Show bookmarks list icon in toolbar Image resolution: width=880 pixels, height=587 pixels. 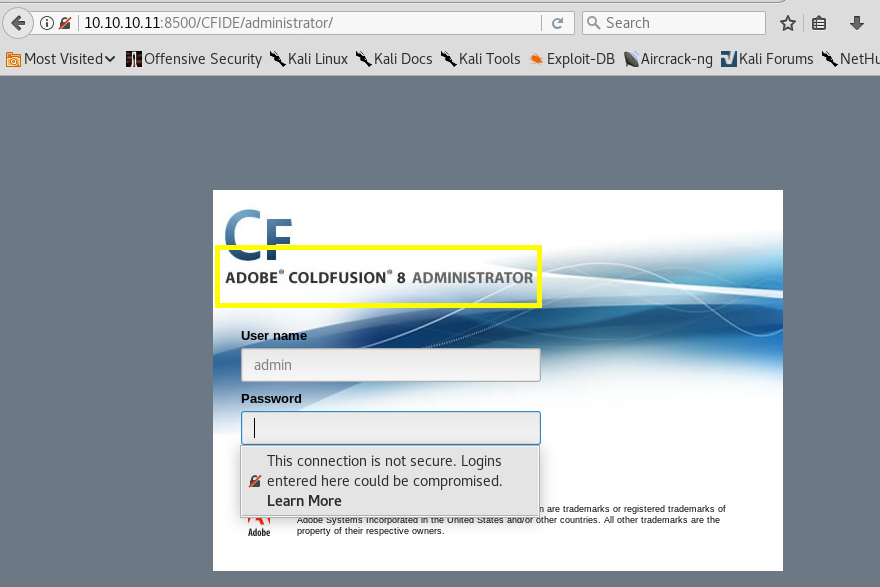(819, 23)
